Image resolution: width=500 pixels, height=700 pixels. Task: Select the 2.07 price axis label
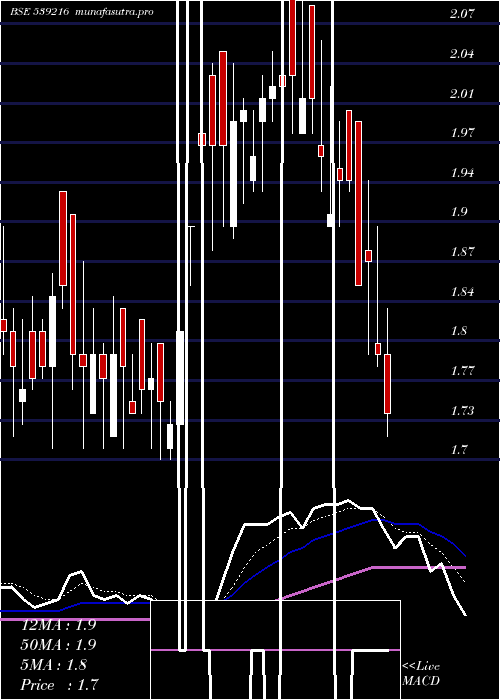pyautogui.click(x=462, y=14)
